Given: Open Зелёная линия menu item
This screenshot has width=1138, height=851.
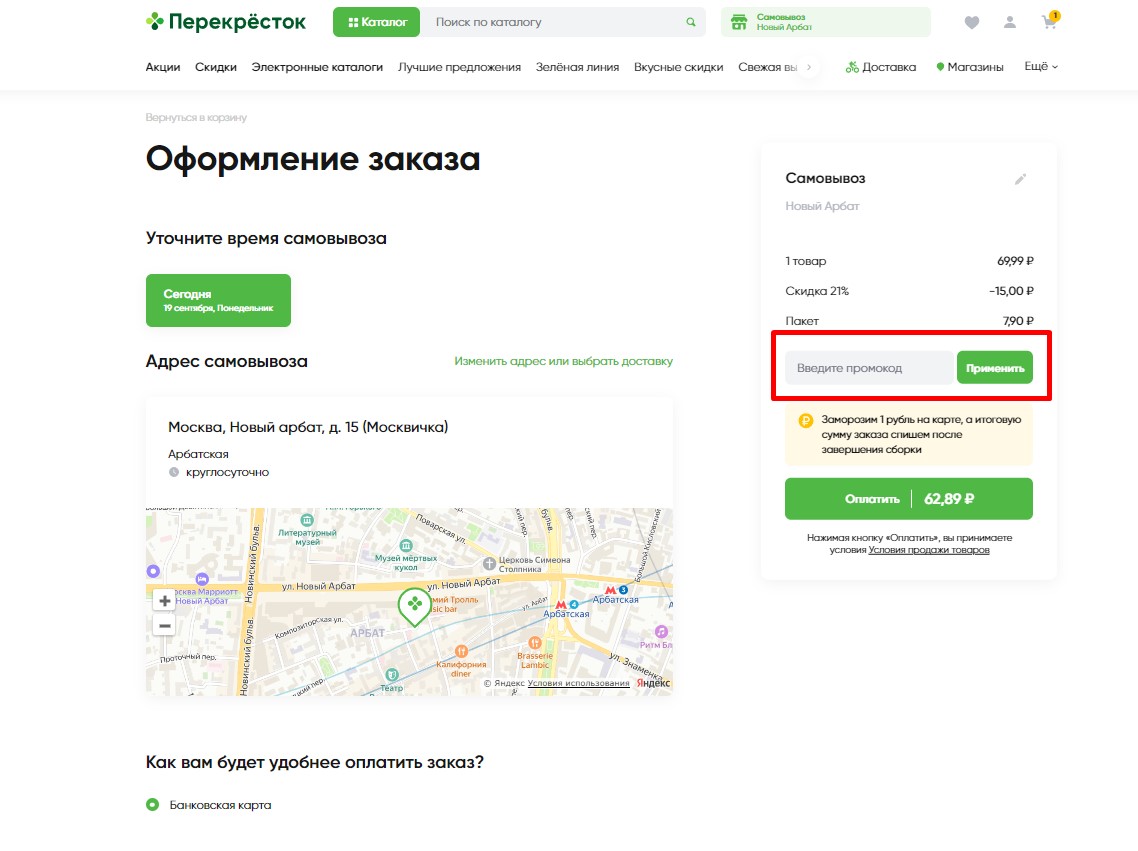Looking at the screenshot, I should point(577,67).
